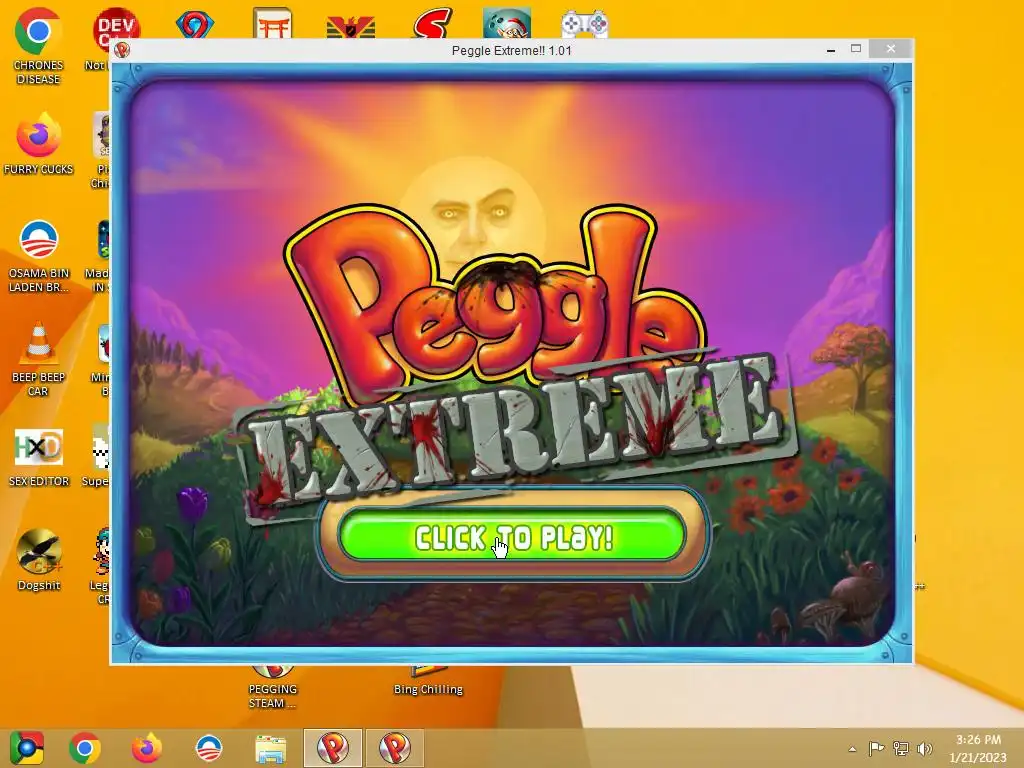
Task: Close the Peggle Extreme window
Action: point(891,49)
